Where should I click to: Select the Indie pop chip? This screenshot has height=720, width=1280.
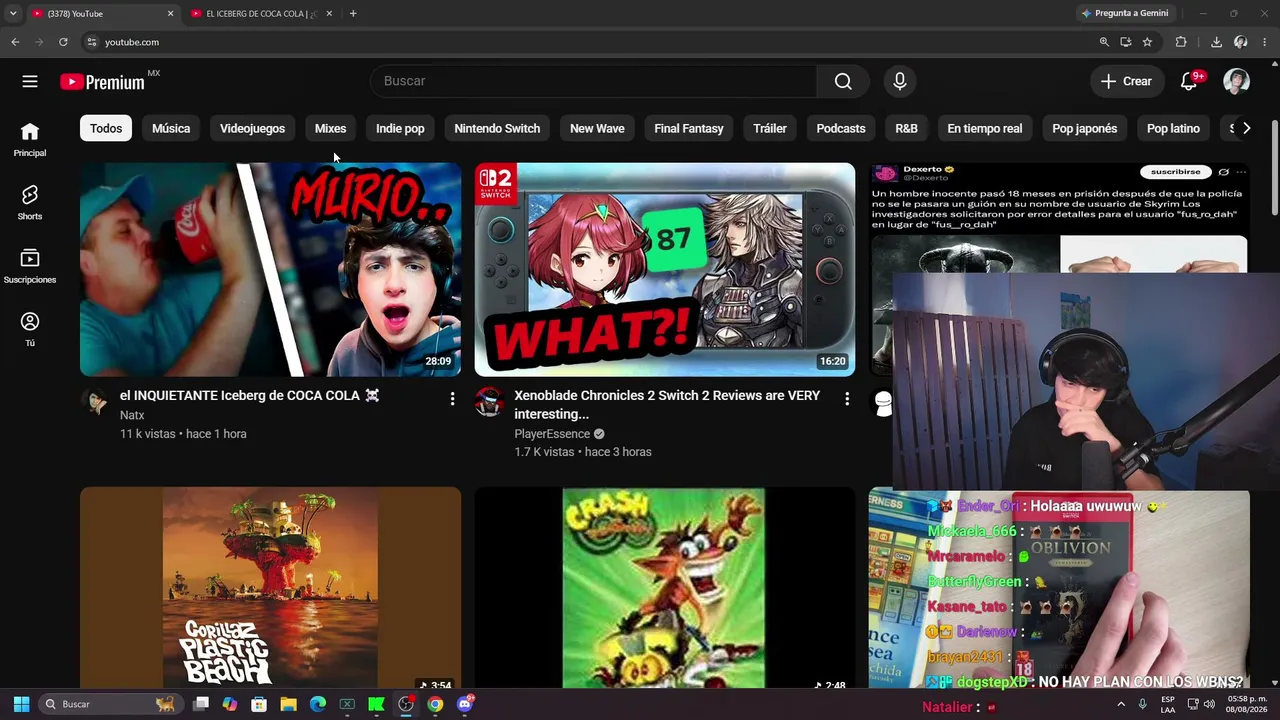400,128
